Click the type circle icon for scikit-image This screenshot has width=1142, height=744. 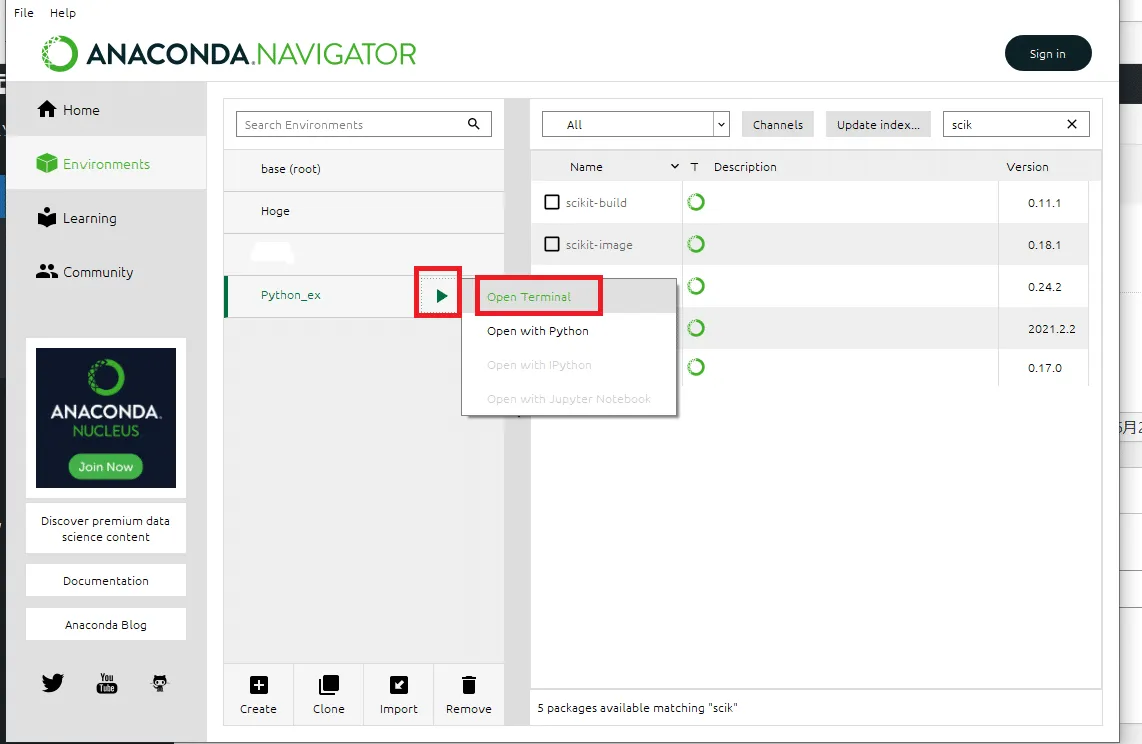click(696, 244)
